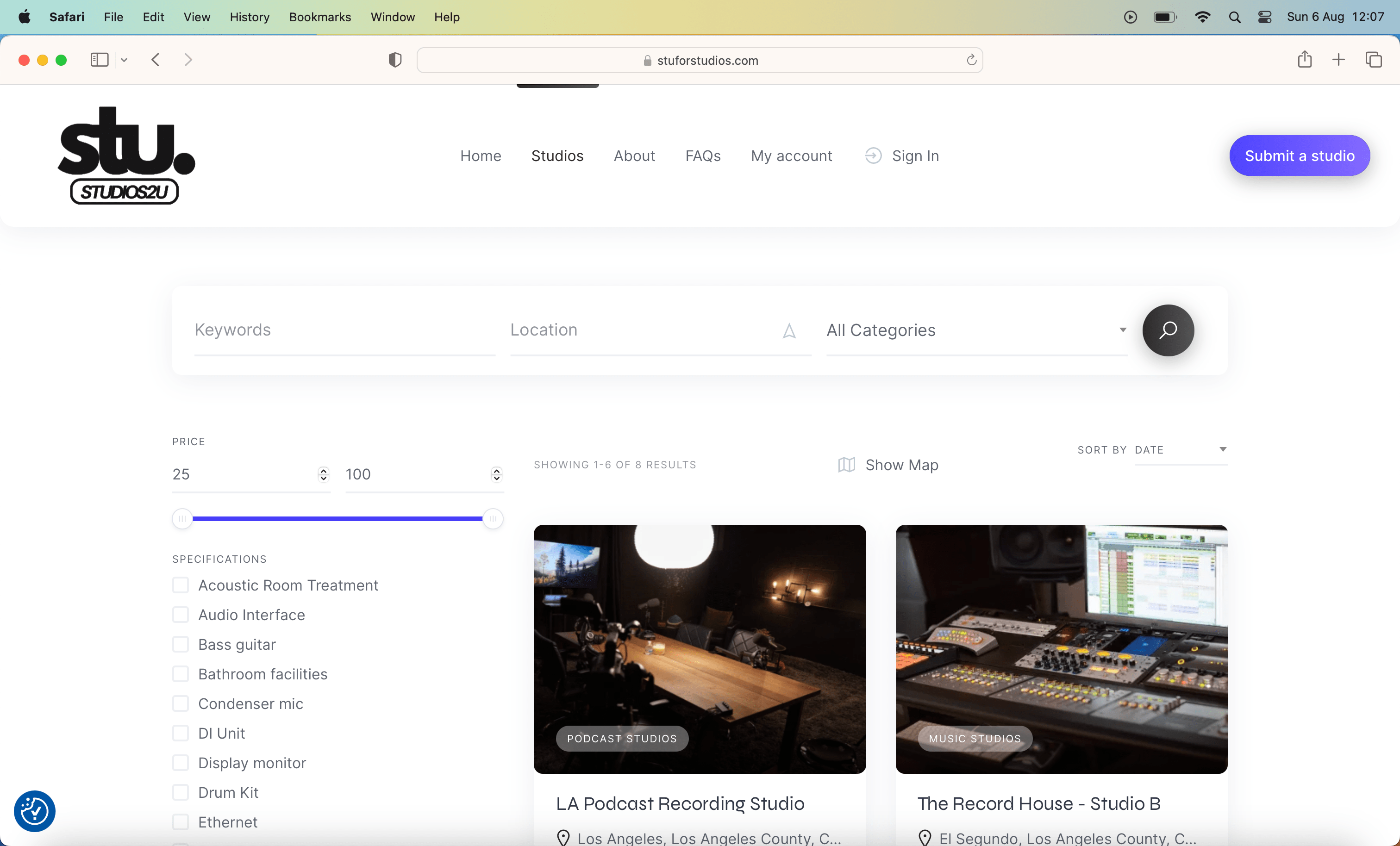Viewport: 1400px width, 846px height.
Task: Click the right price slider handle
Action: (x=493, y=519)
